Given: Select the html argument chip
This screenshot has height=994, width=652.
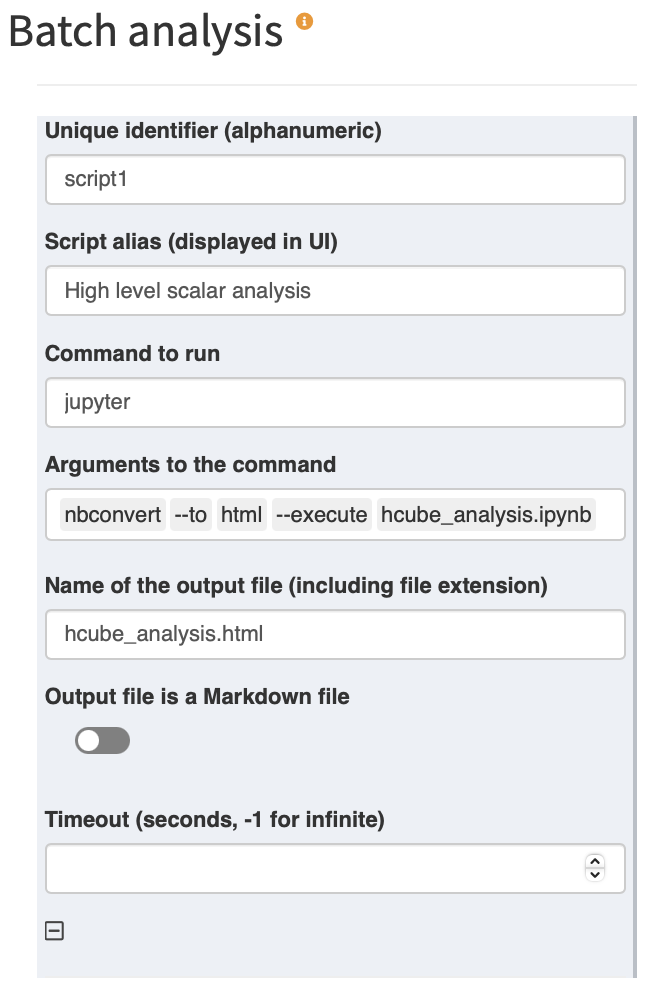Looking at the screenshot, I should pos(241,514).
